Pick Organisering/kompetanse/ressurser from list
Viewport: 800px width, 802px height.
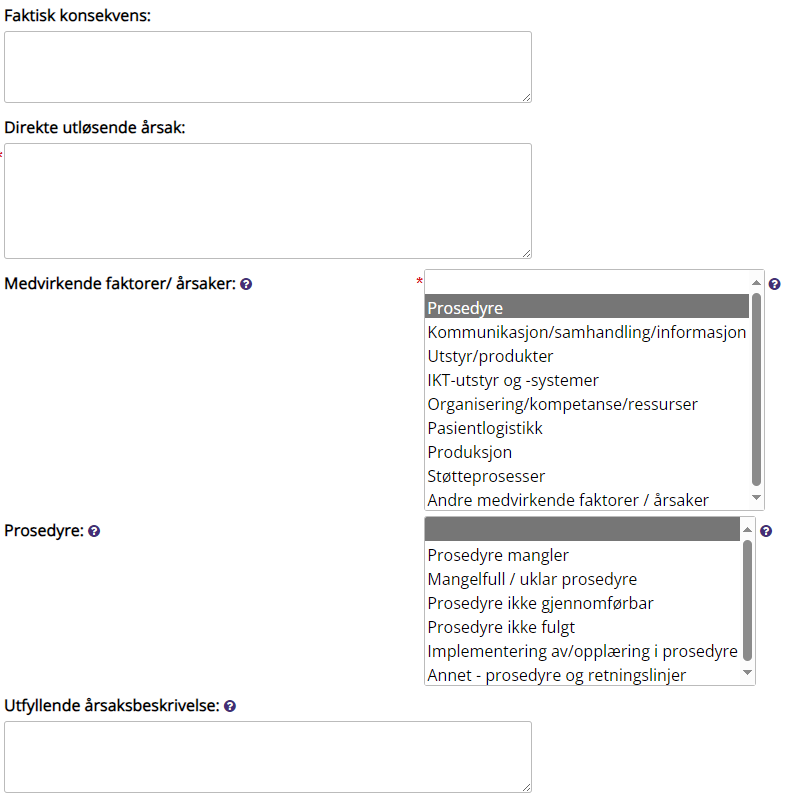pyautogui.click(x=562, y=404)
